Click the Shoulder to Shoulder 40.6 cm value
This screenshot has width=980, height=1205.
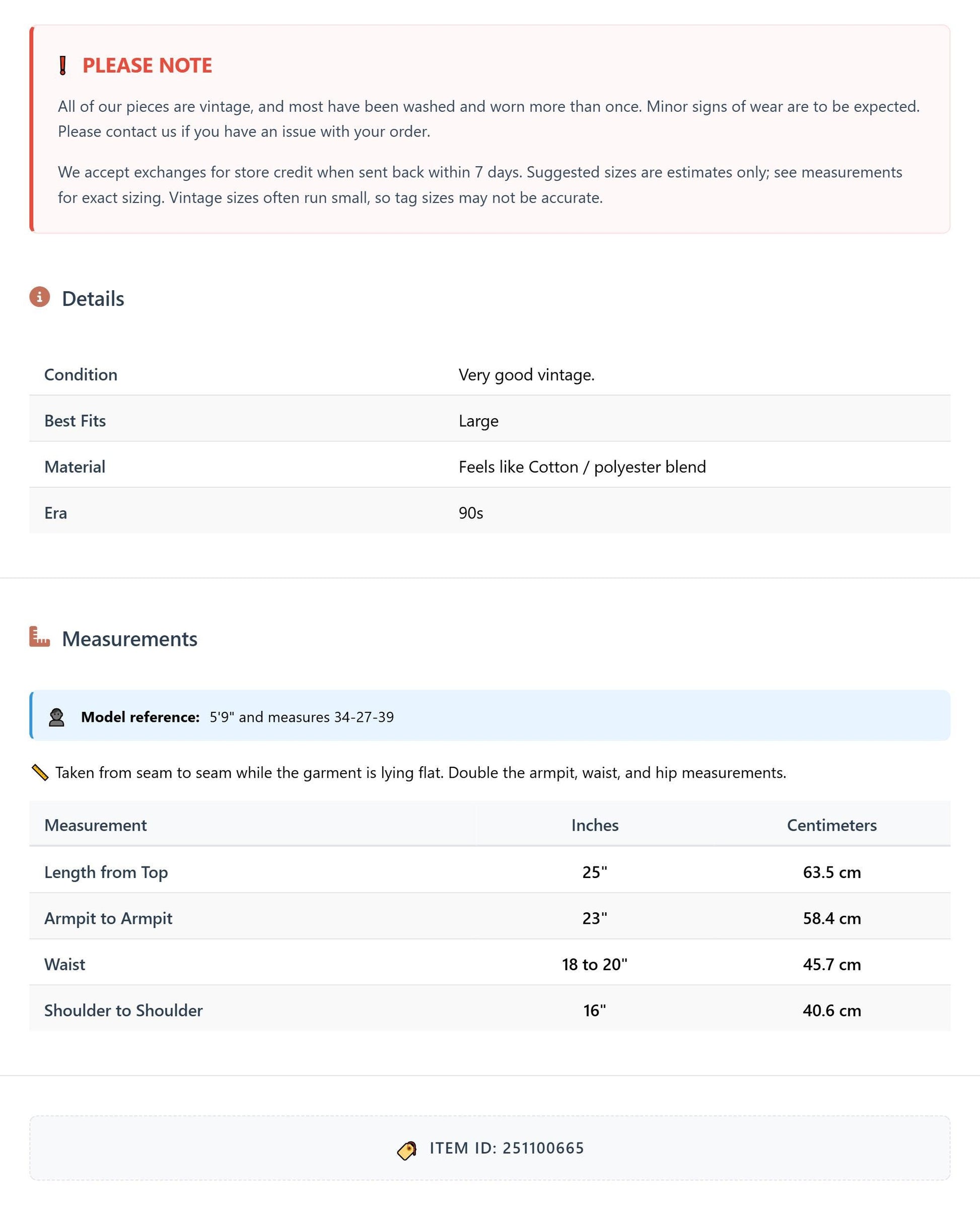tap(832, 1010)
